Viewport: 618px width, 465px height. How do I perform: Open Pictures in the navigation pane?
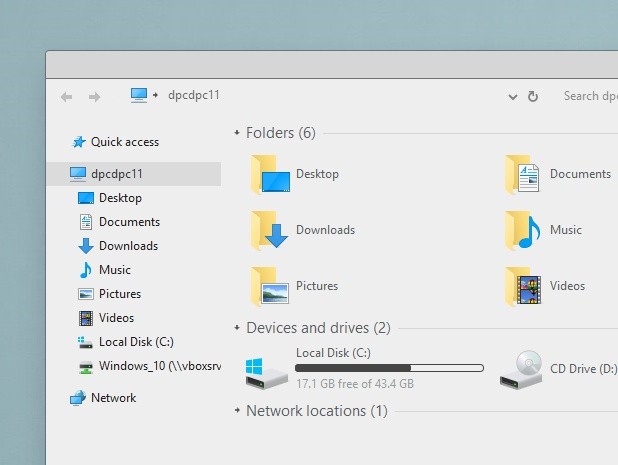click(x=120, y=294)
